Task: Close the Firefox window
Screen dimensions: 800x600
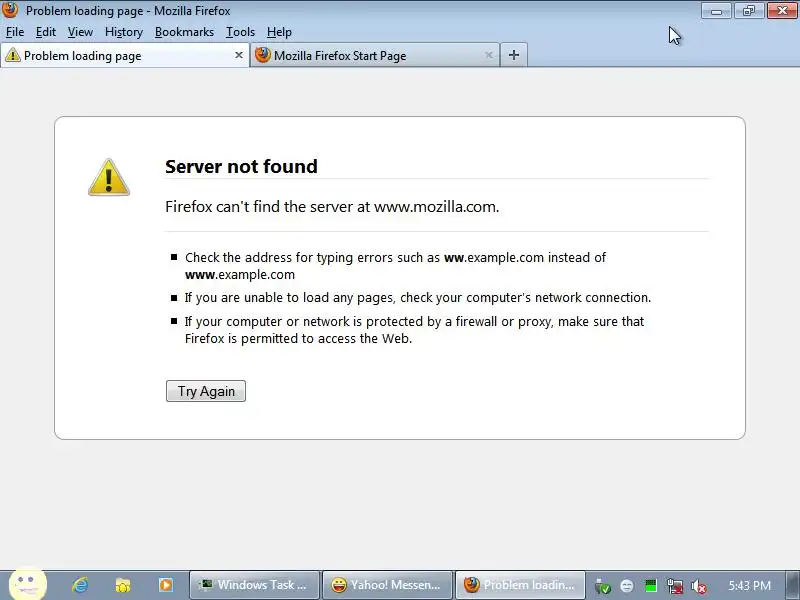Action: tap(782, 11)
